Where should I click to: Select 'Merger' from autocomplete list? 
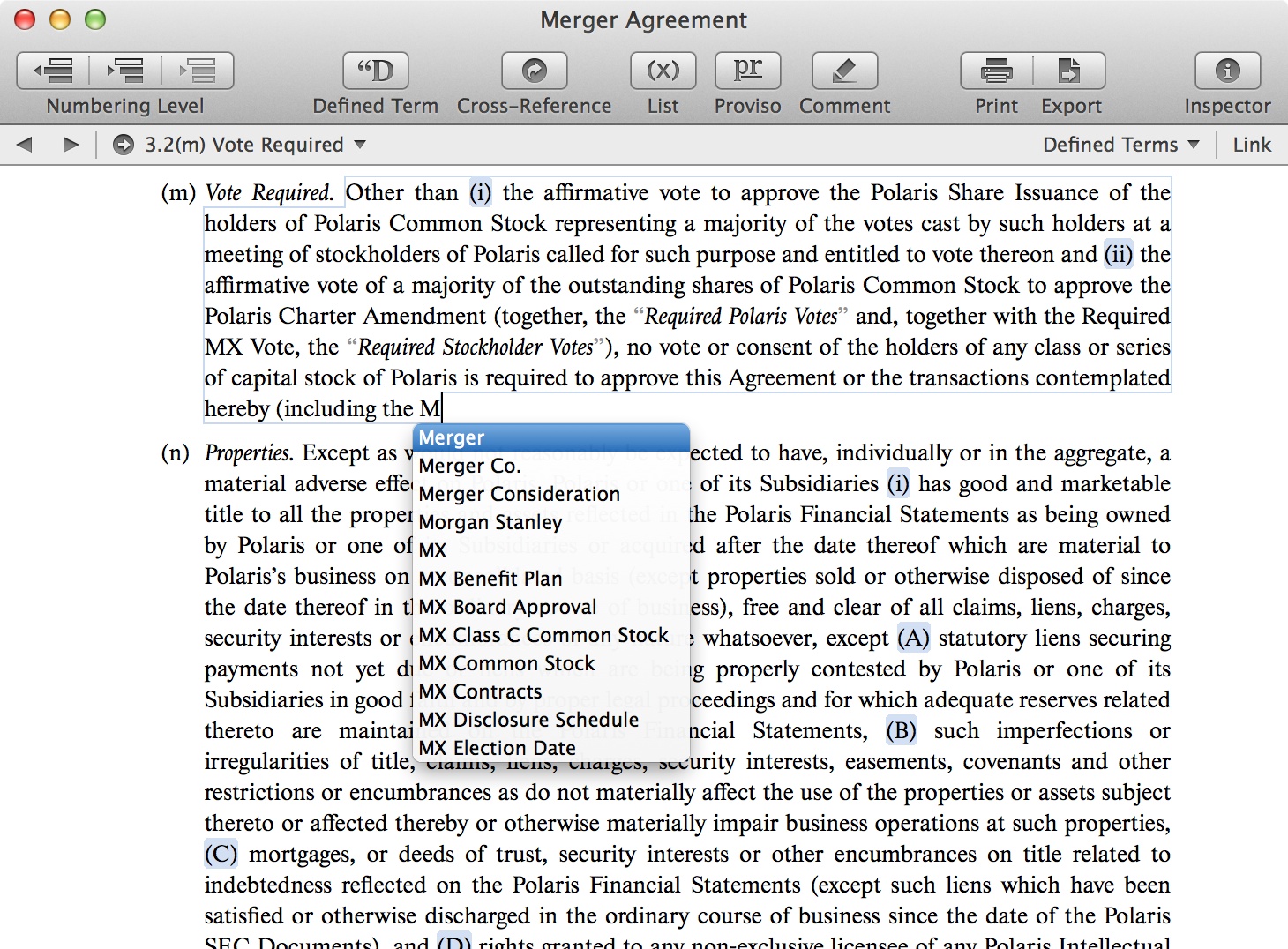[x=551, y=437]
